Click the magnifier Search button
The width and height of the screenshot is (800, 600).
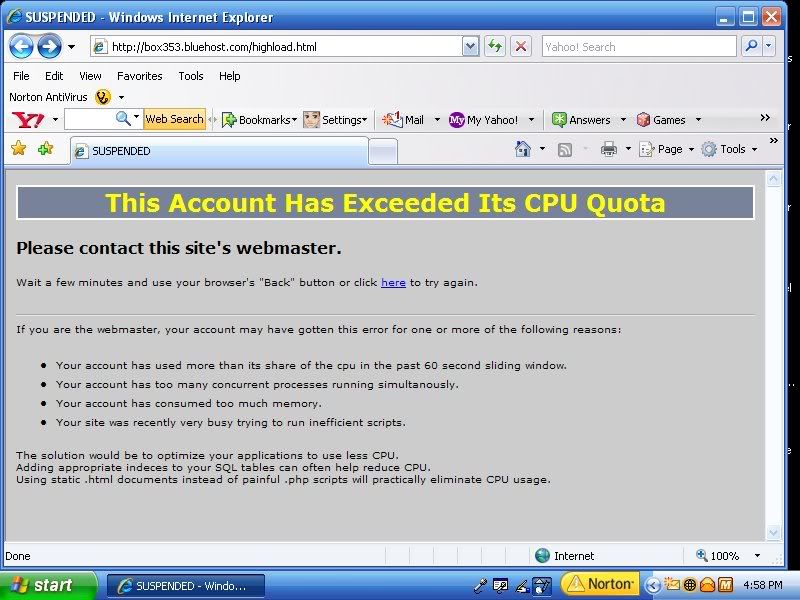[750, 46]
